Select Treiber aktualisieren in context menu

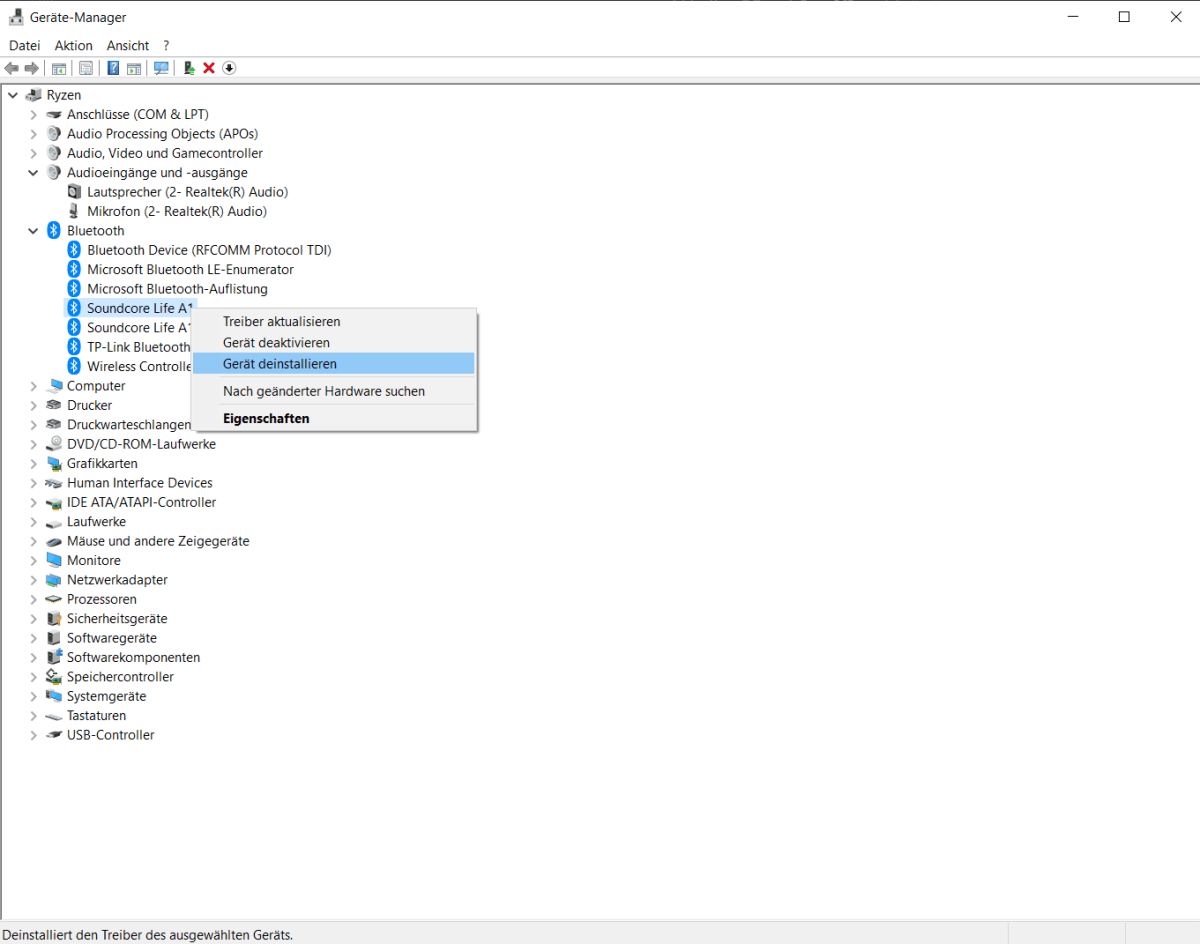point(282,321)
